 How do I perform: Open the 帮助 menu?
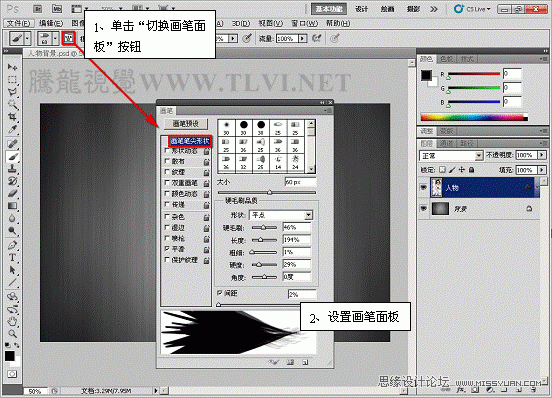(338, 23)
